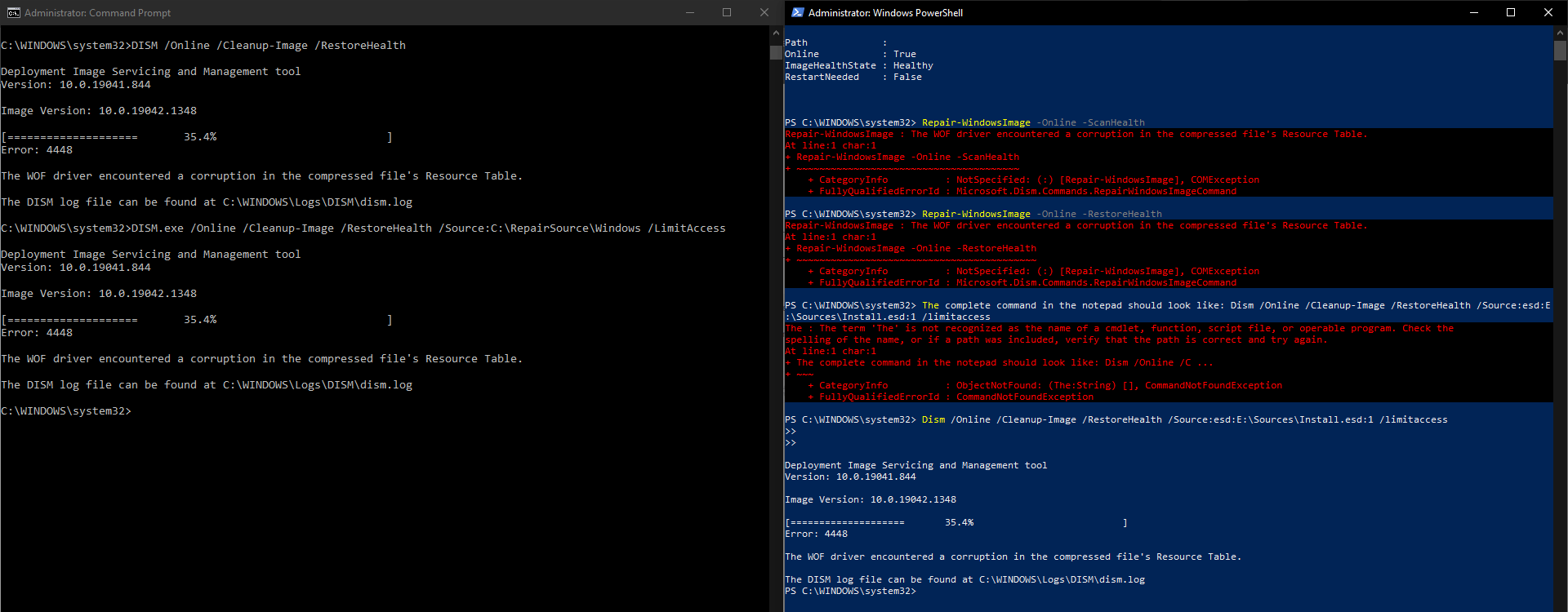The width and height of the screenshot is (1568, 612).
Task: Click 'Image Version: 10.0.19042.1348' in PowerShell
Action: coord(871,499)
